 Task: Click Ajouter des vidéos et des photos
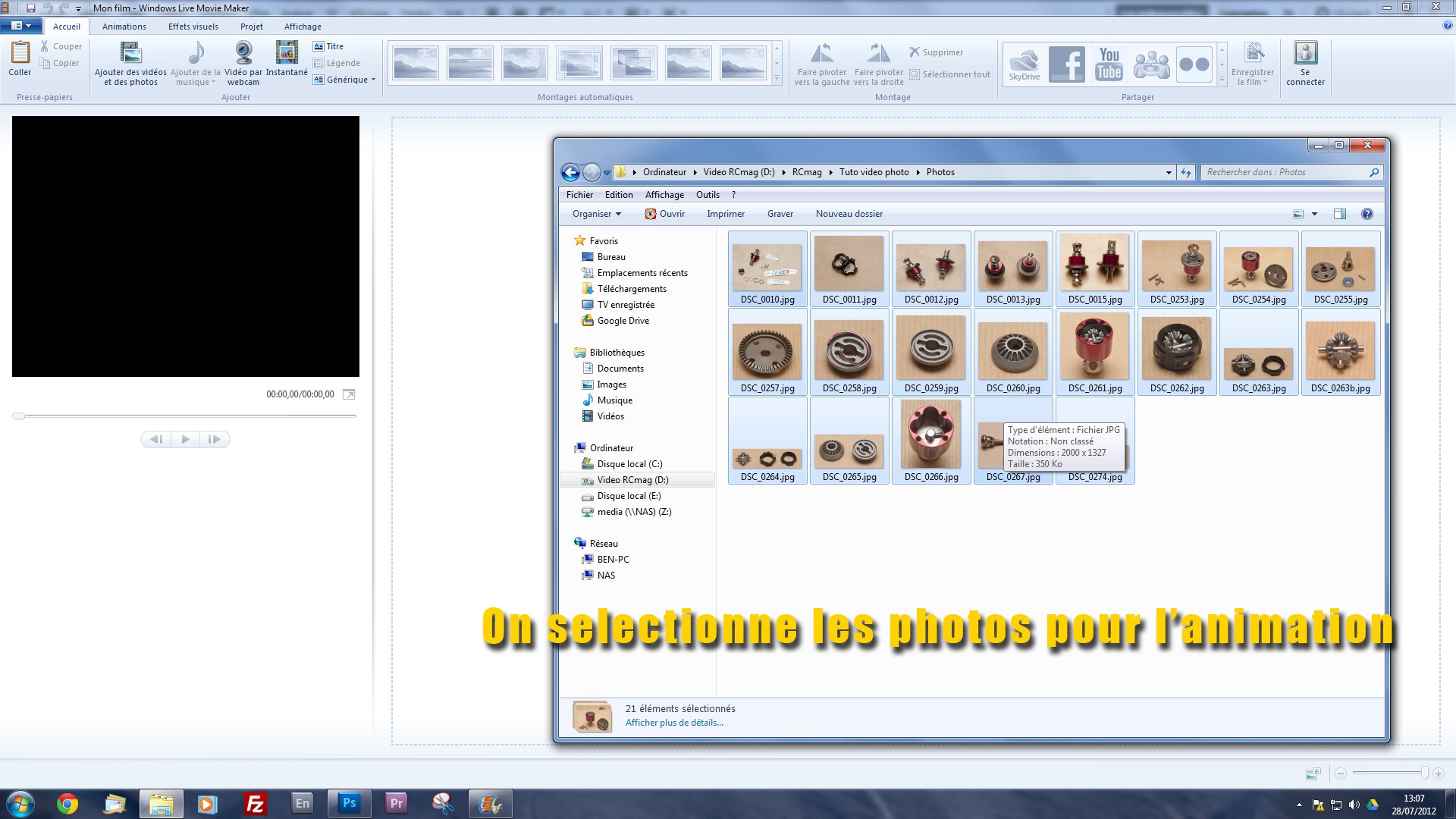(130, 63)
